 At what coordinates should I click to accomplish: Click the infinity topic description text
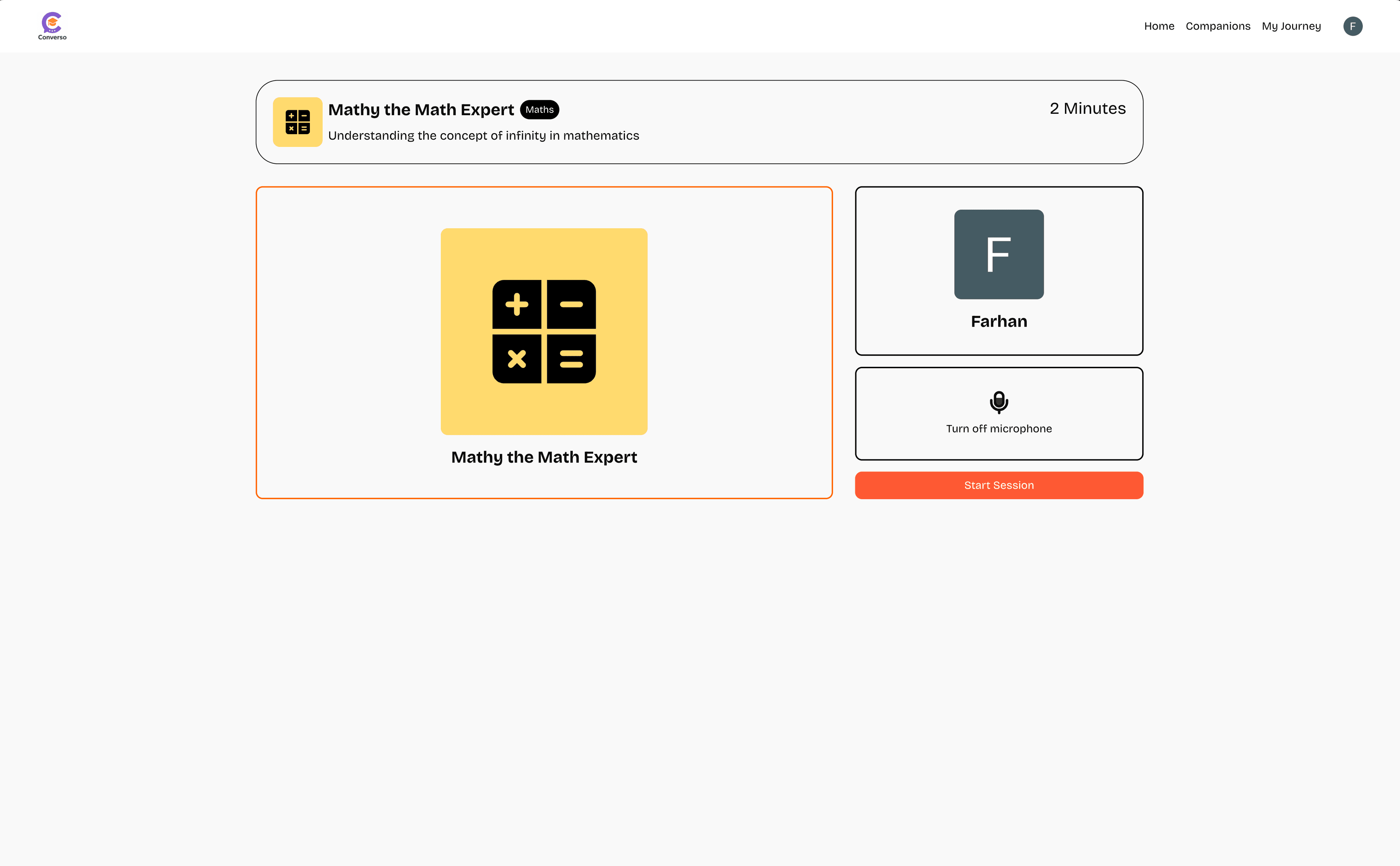point(483,136)
